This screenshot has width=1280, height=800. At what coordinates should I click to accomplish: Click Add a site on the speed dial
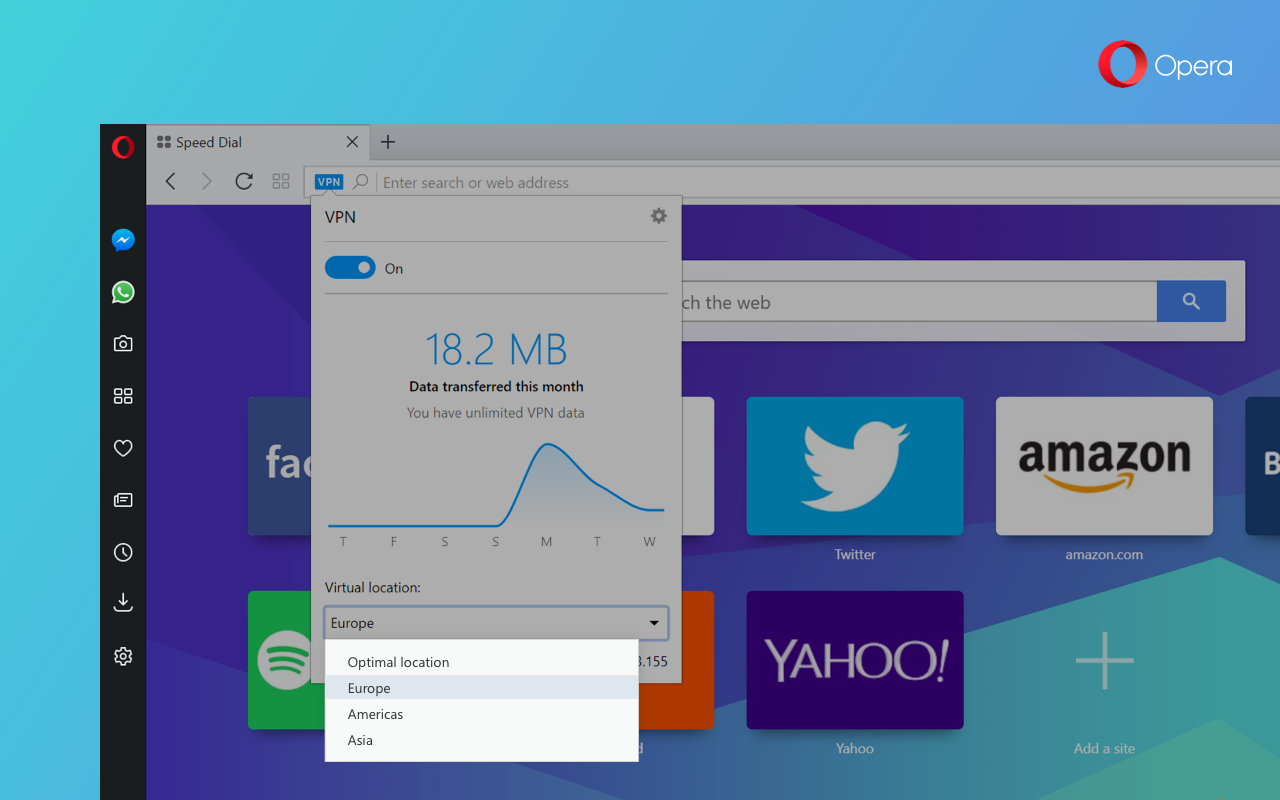coord(1104,660)
